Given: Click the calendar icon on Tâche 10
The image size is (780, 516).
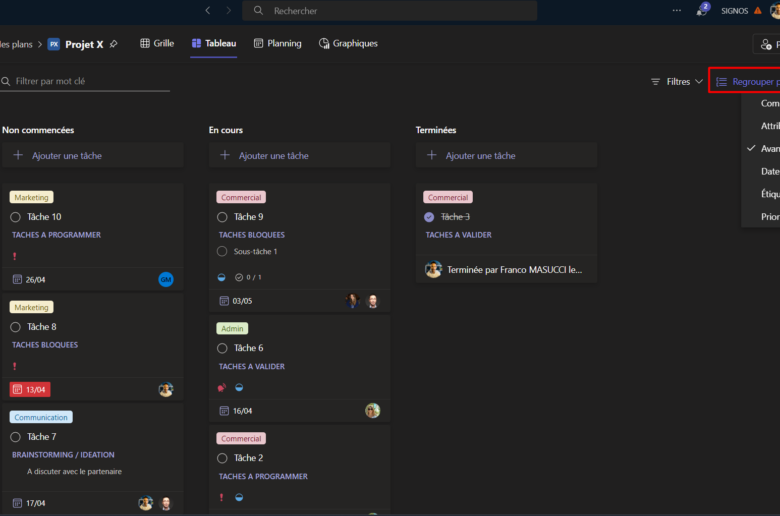Looking at the screenshot, I should 17,280.
